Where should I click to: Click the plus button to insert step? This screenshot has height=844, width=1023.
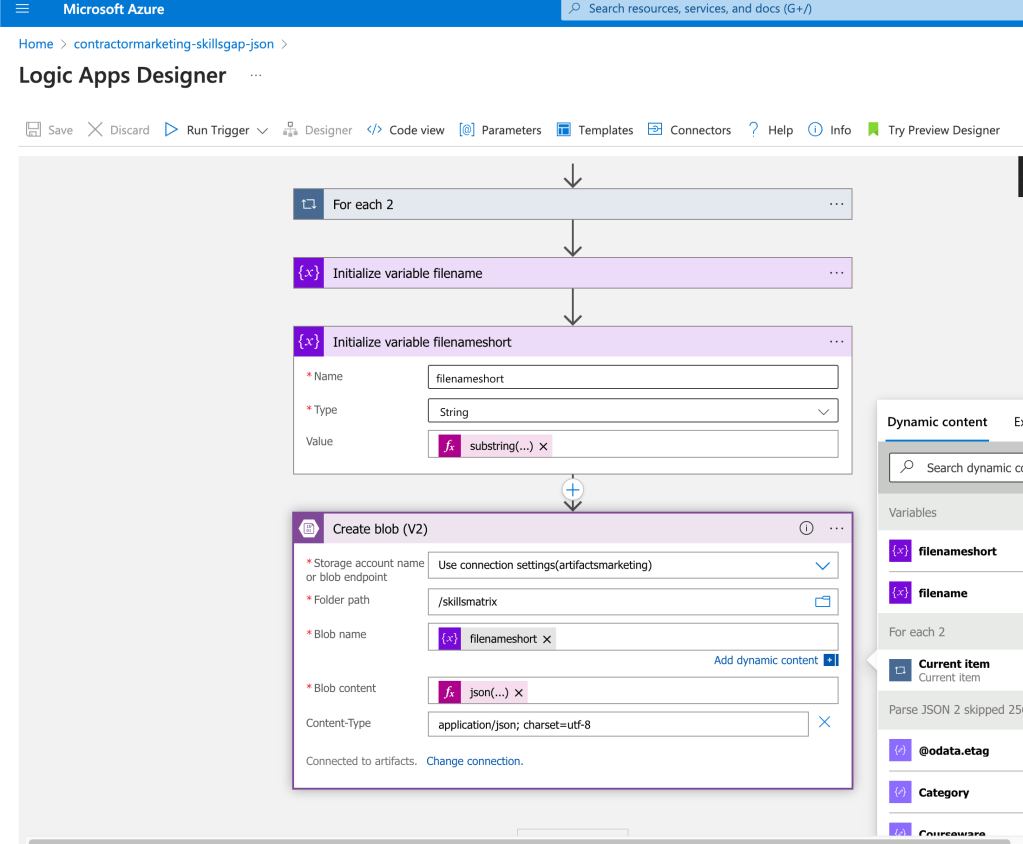point(572,490)
